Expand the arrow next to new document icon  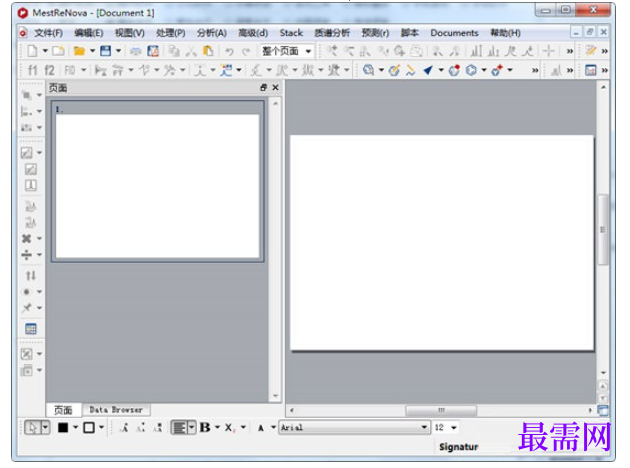click(x=45, y=51)
